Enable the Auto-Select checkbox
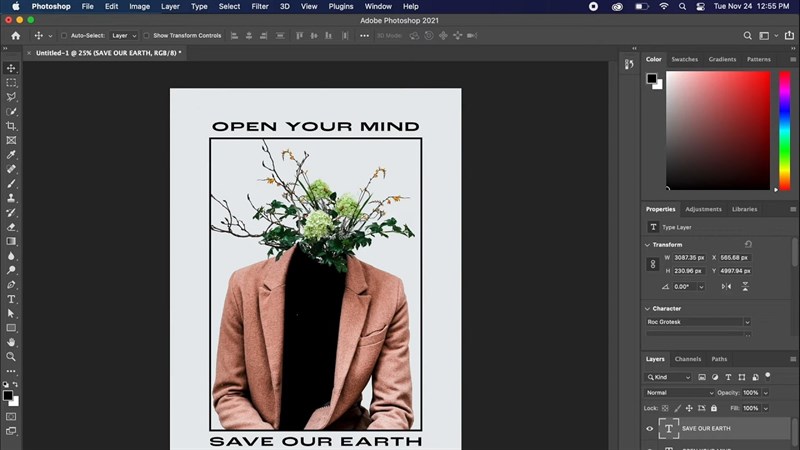800x450 pixels. 64,36
